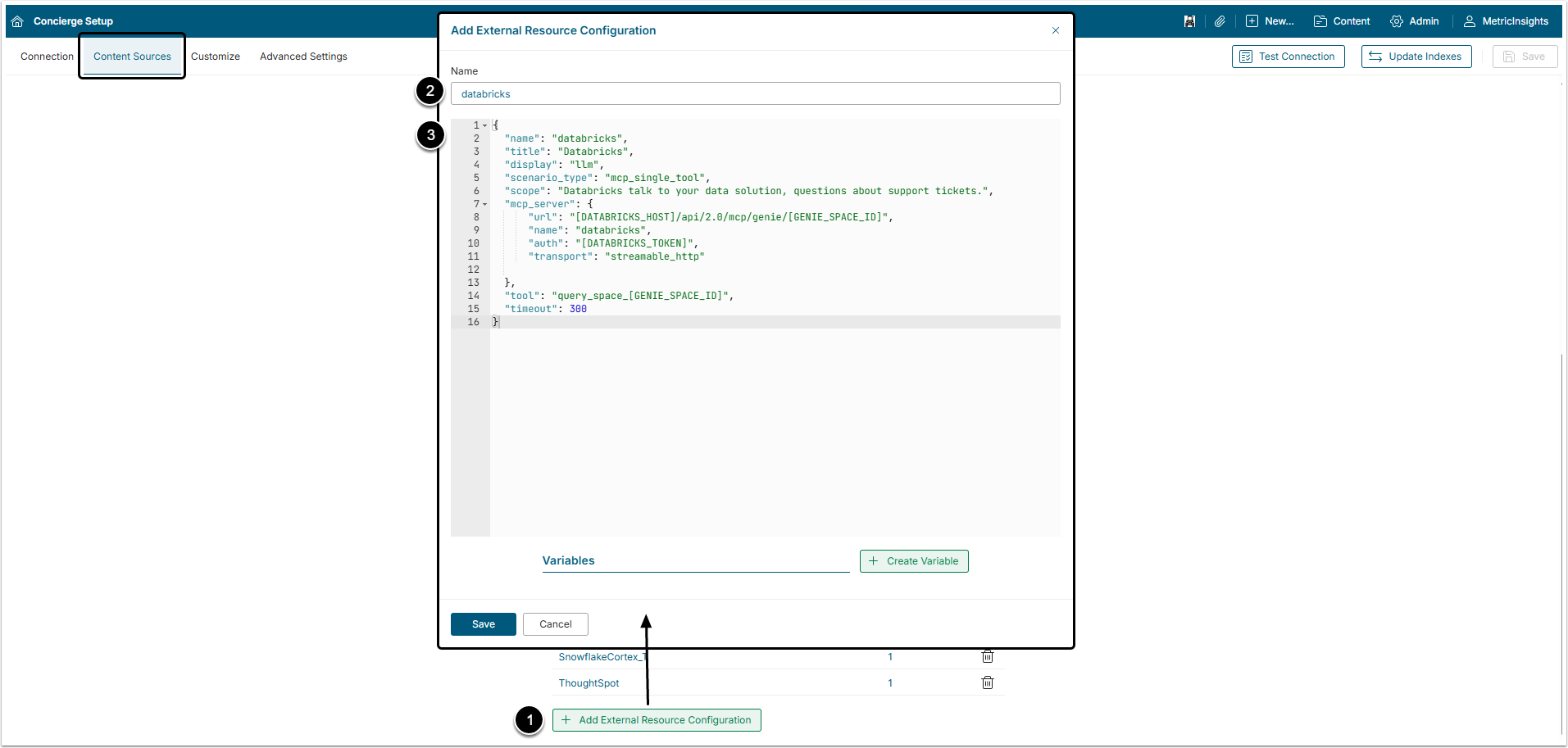Cancel the resource configuration dialog
This screenshot has height=748, width=1568.
pyautogui.click(x=555, y=624)
